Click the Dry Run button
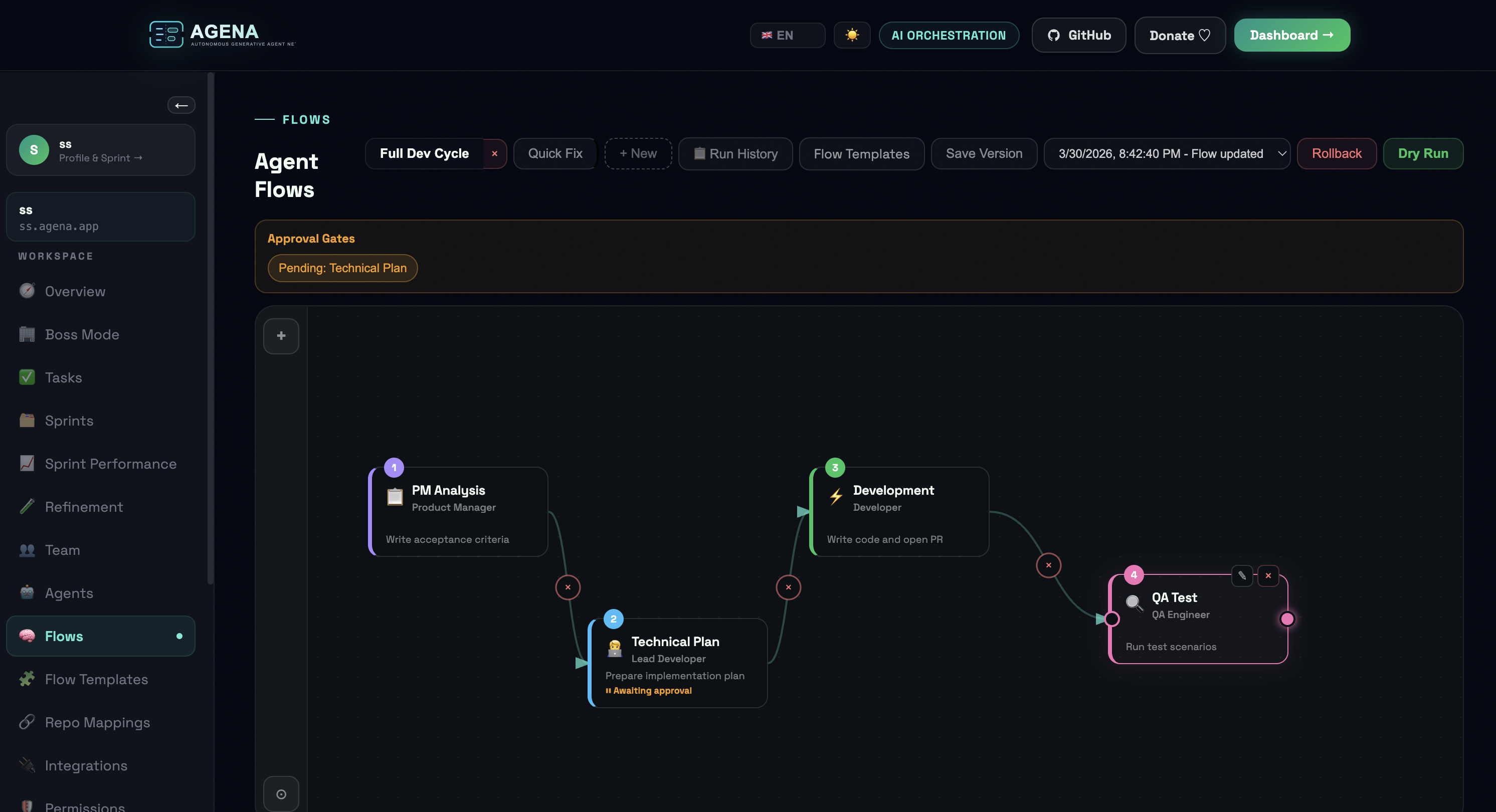This screenshot has height=812, width=1496. (1422, 153)
